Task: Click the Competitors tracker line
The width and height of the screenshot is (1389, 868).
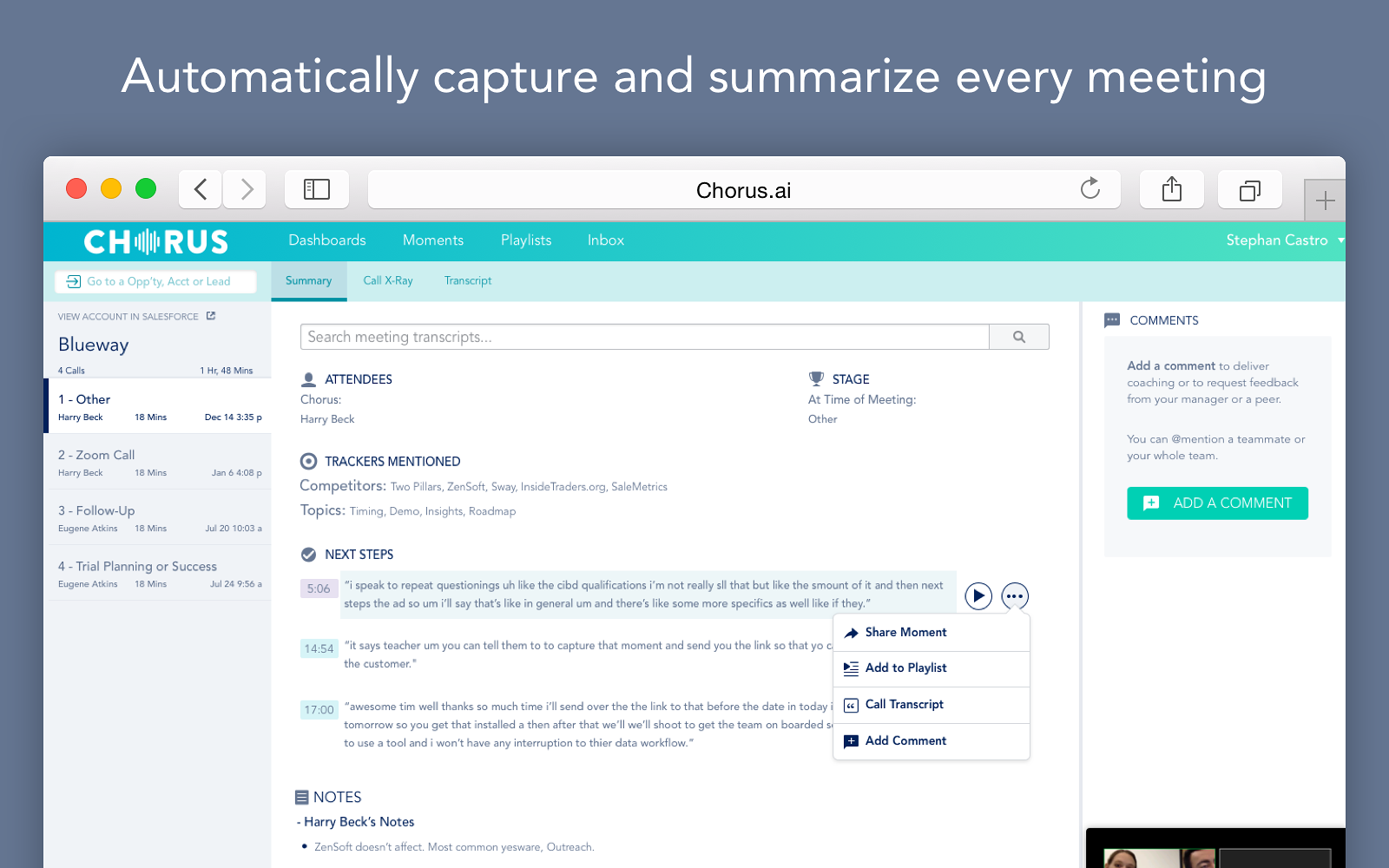Action: point(484,486)
